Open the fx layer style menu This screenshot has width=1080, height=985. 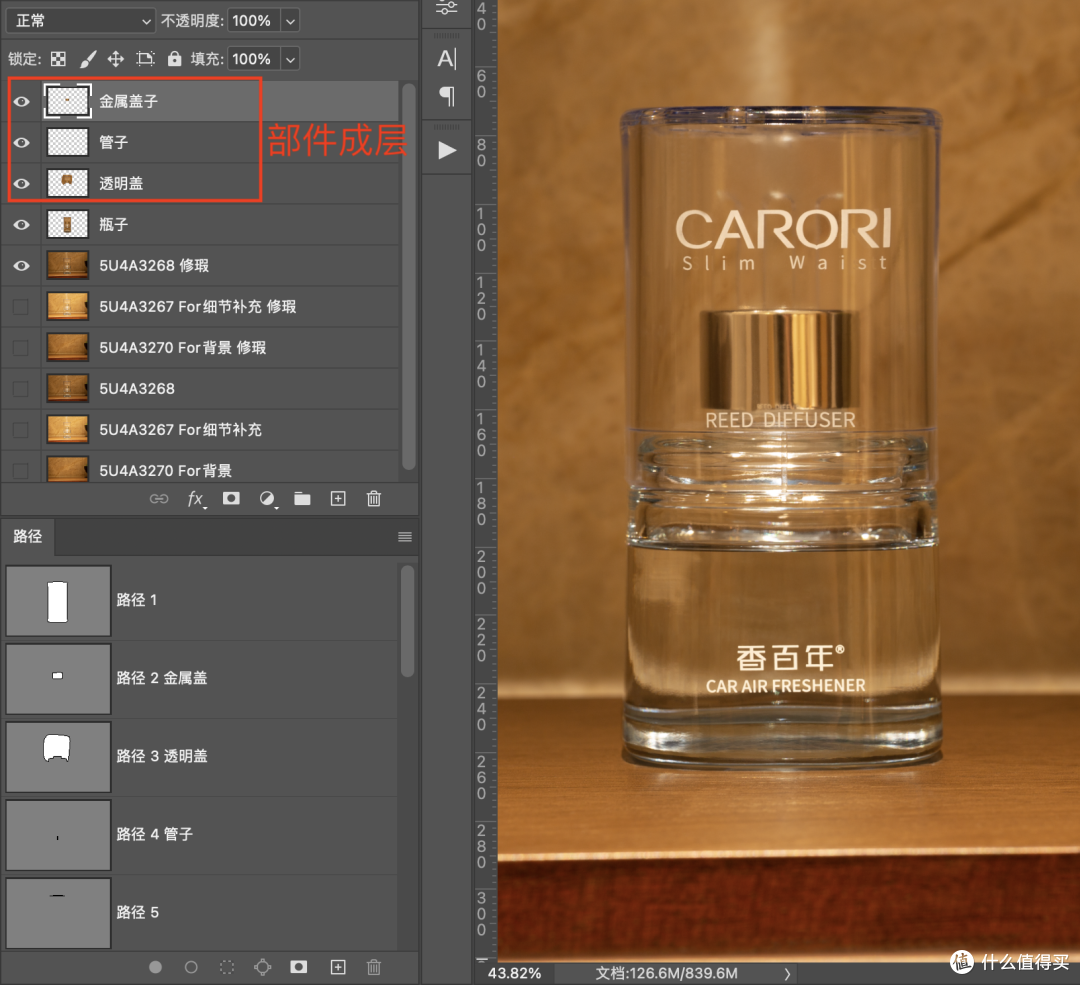tap(196, 499)
